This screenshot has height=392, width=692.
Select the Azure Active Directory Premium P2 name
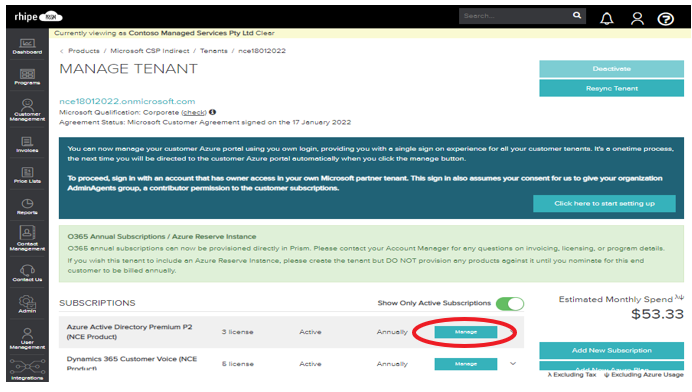tap(129, 332)
